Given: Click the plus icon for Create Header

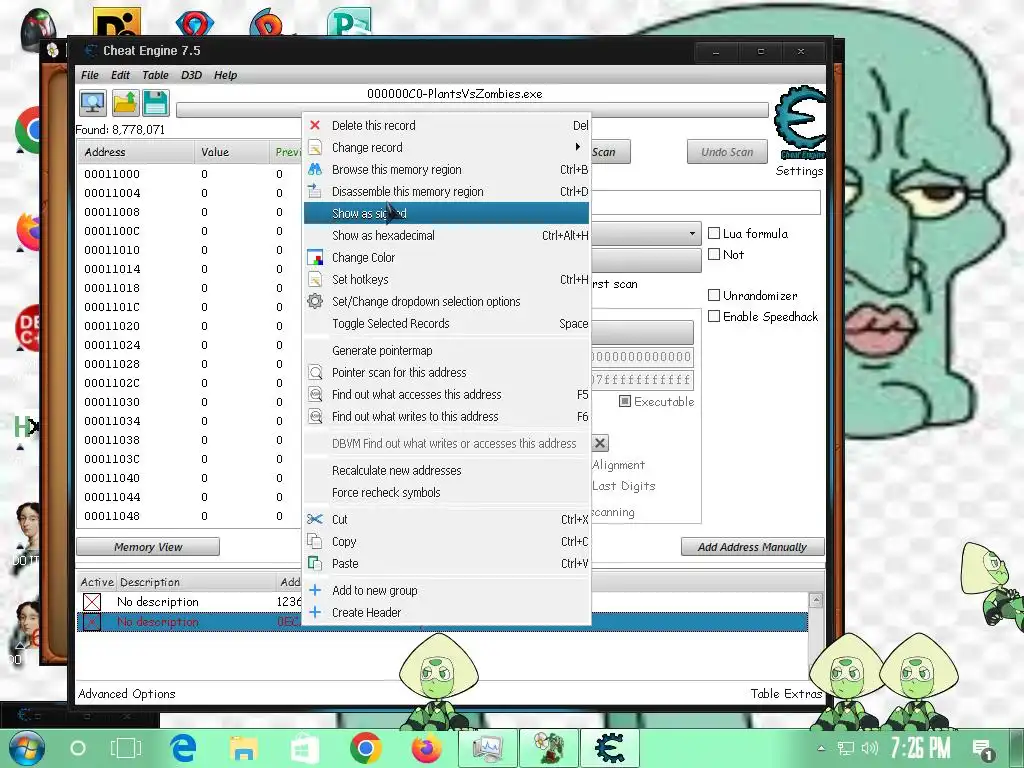Looking at the screenshot, I should (315, 612).
